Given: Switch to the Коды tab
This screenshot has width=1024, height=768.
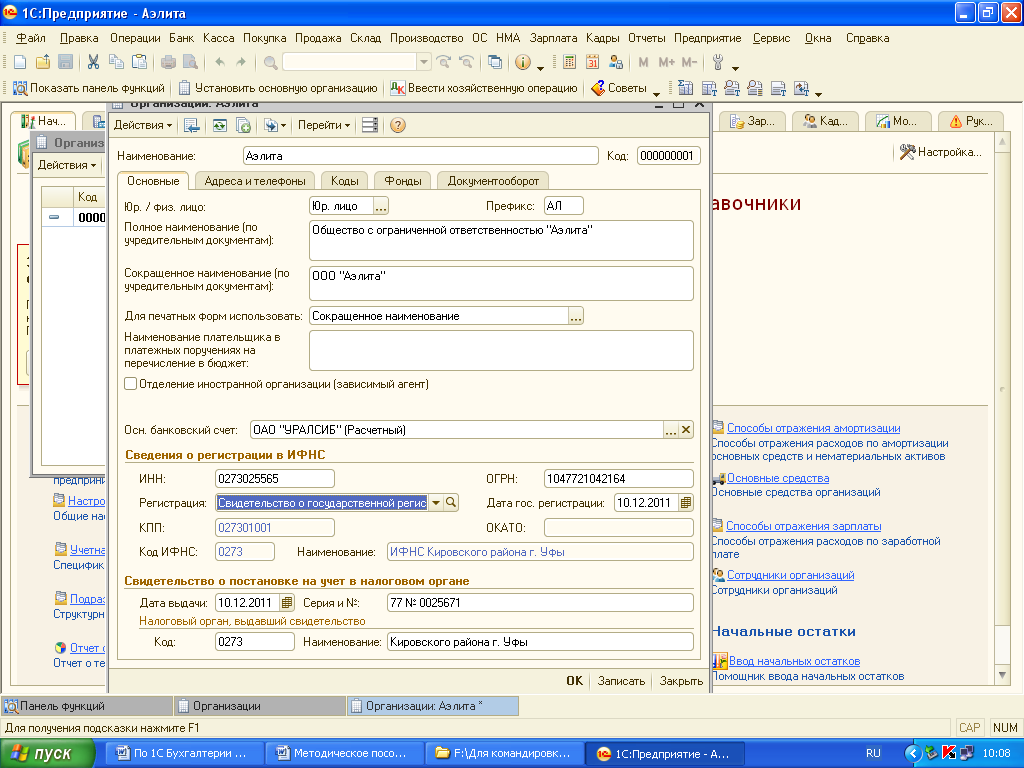Looking at the screenshot, I should coord(344,181).
